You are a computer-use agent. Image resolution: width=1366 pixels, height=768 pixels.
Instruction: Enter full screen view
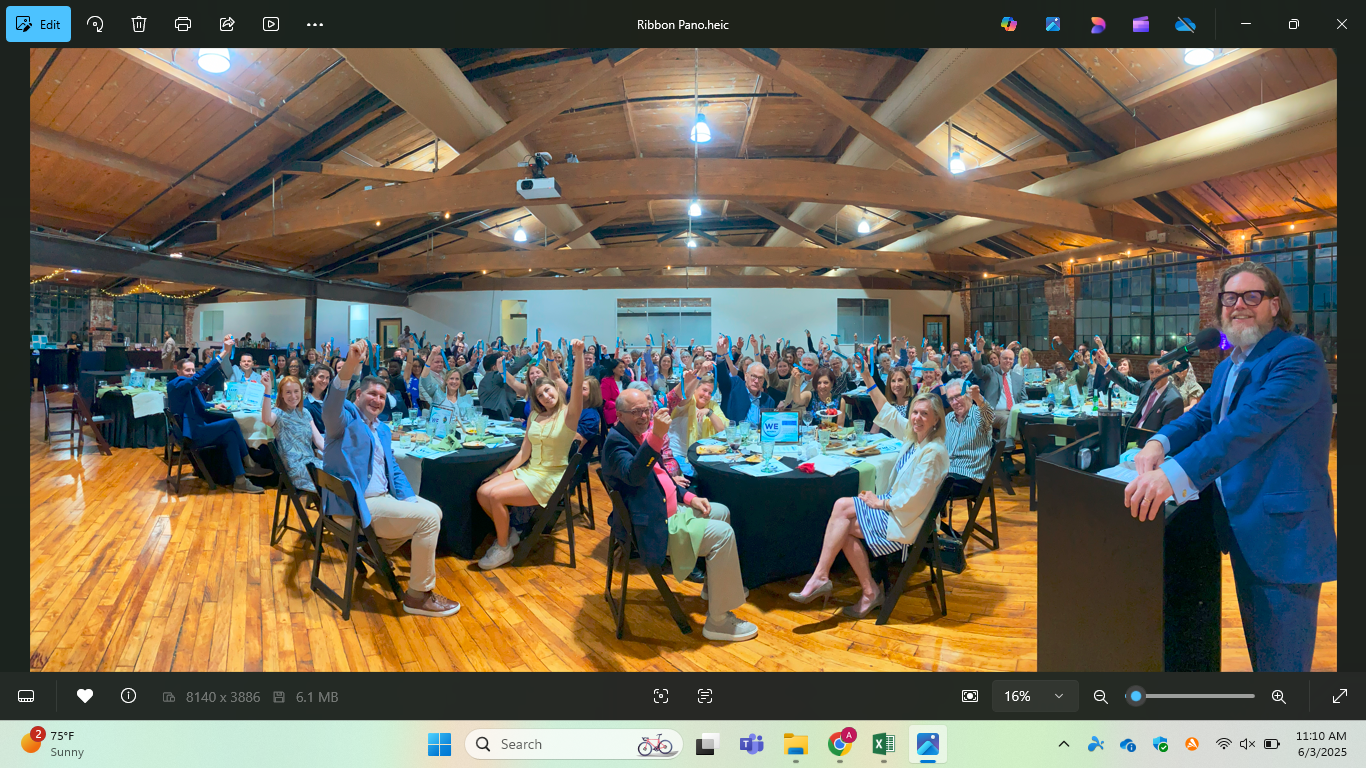(x=1340, y=696)
